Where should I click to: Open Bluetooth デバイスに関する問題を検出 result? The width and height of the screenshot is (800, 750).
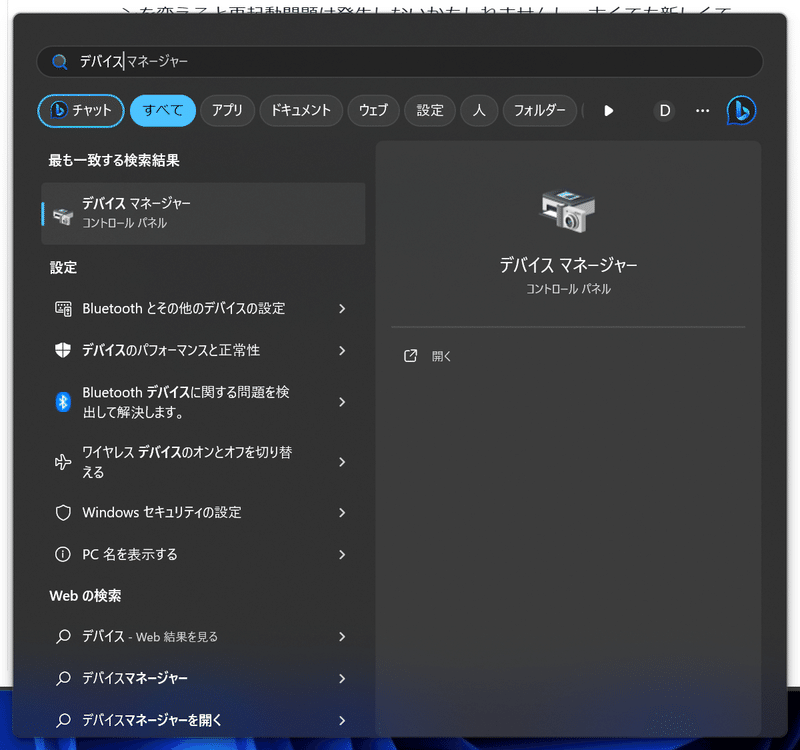point(203,402)
